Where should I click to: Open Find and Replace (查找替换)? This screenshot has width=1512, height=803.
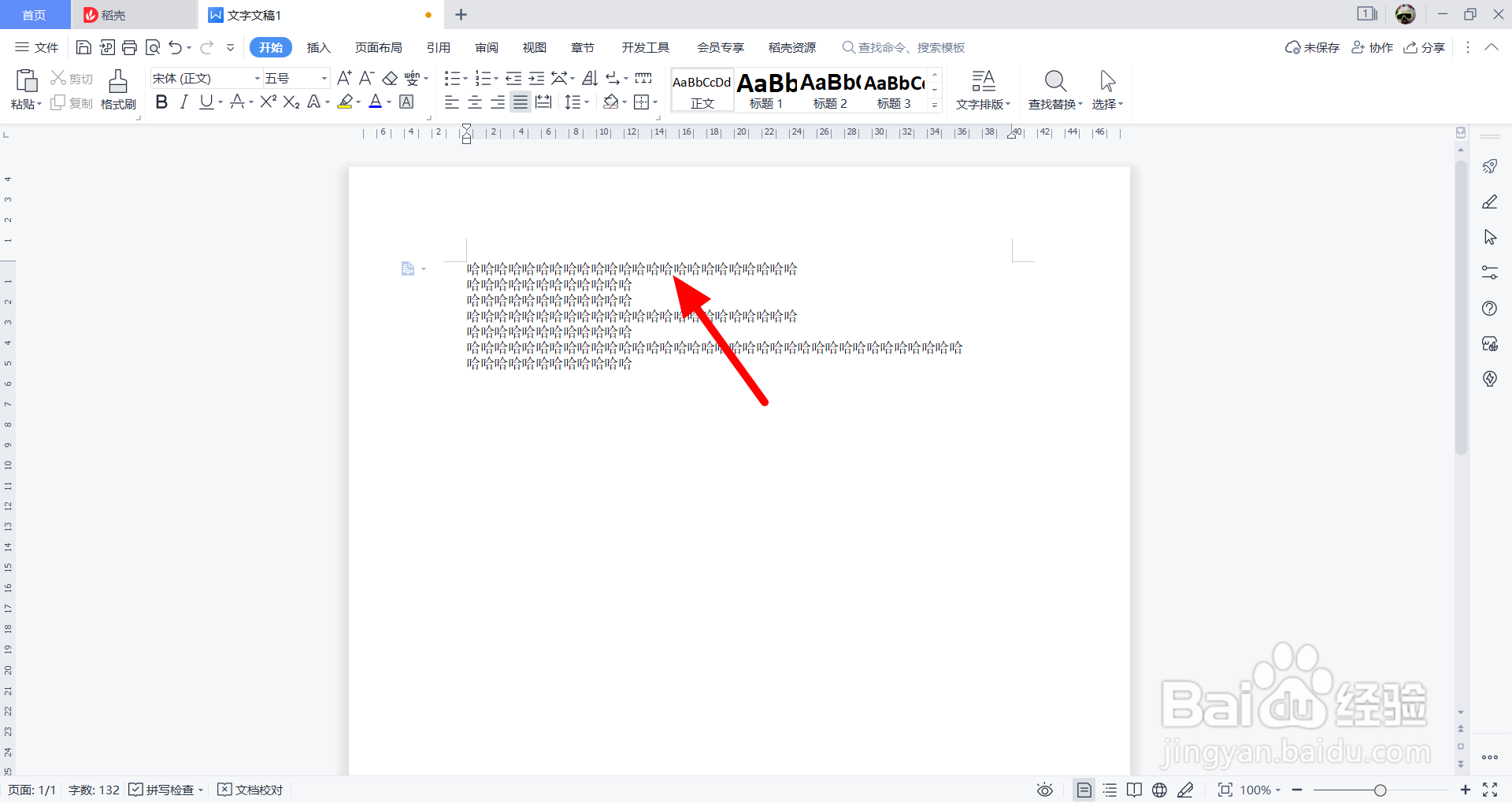(1055, 89)
